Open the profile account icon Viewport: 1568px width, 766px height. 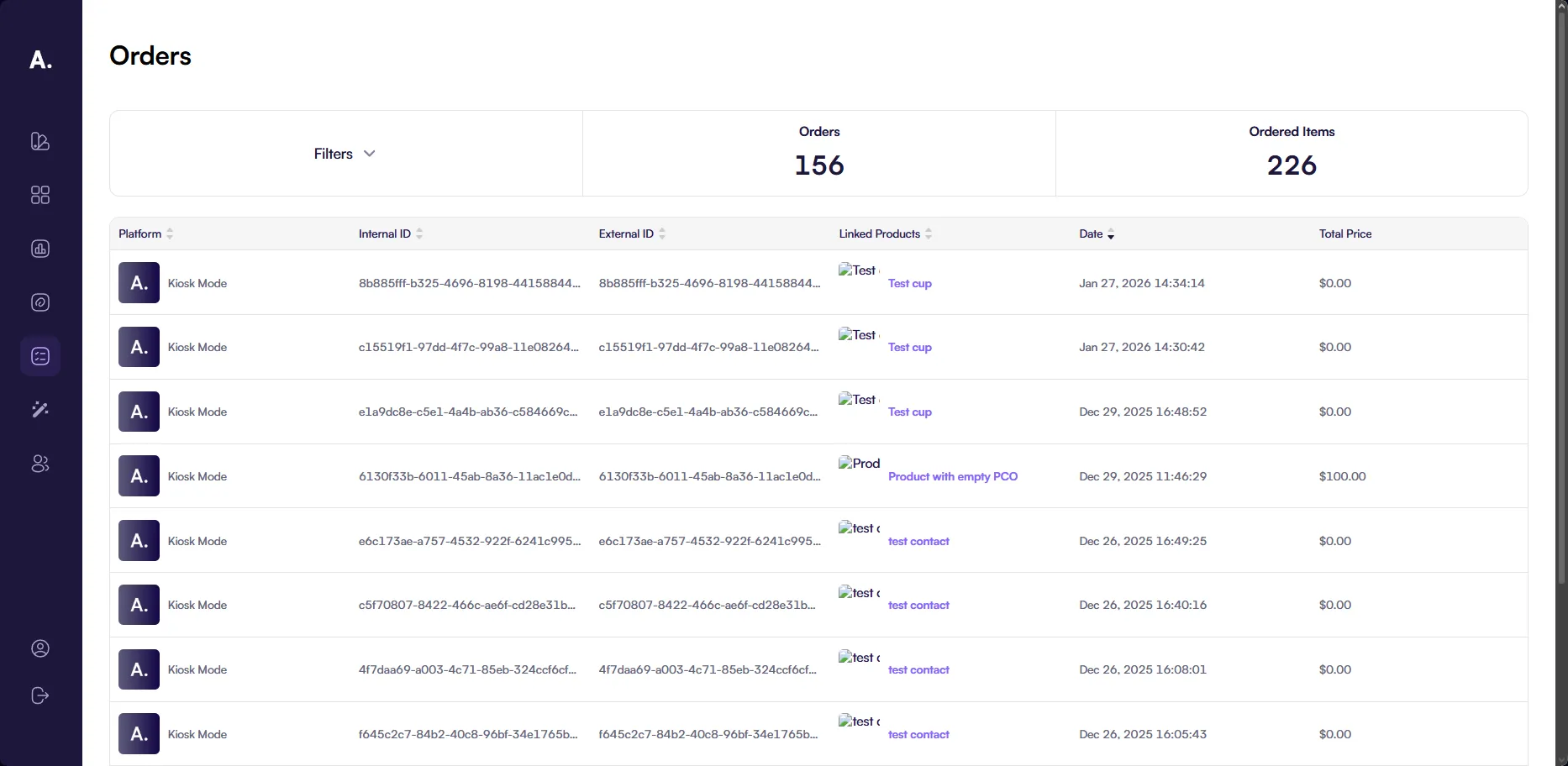[x=40, y=648]
